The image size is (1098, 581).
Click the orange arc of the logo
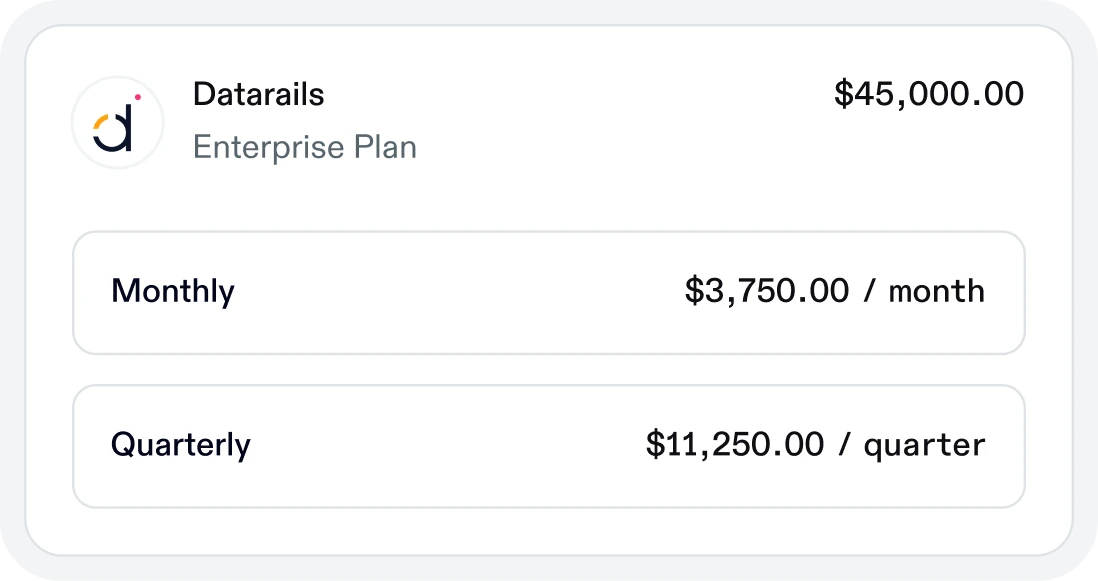(99, 123)
